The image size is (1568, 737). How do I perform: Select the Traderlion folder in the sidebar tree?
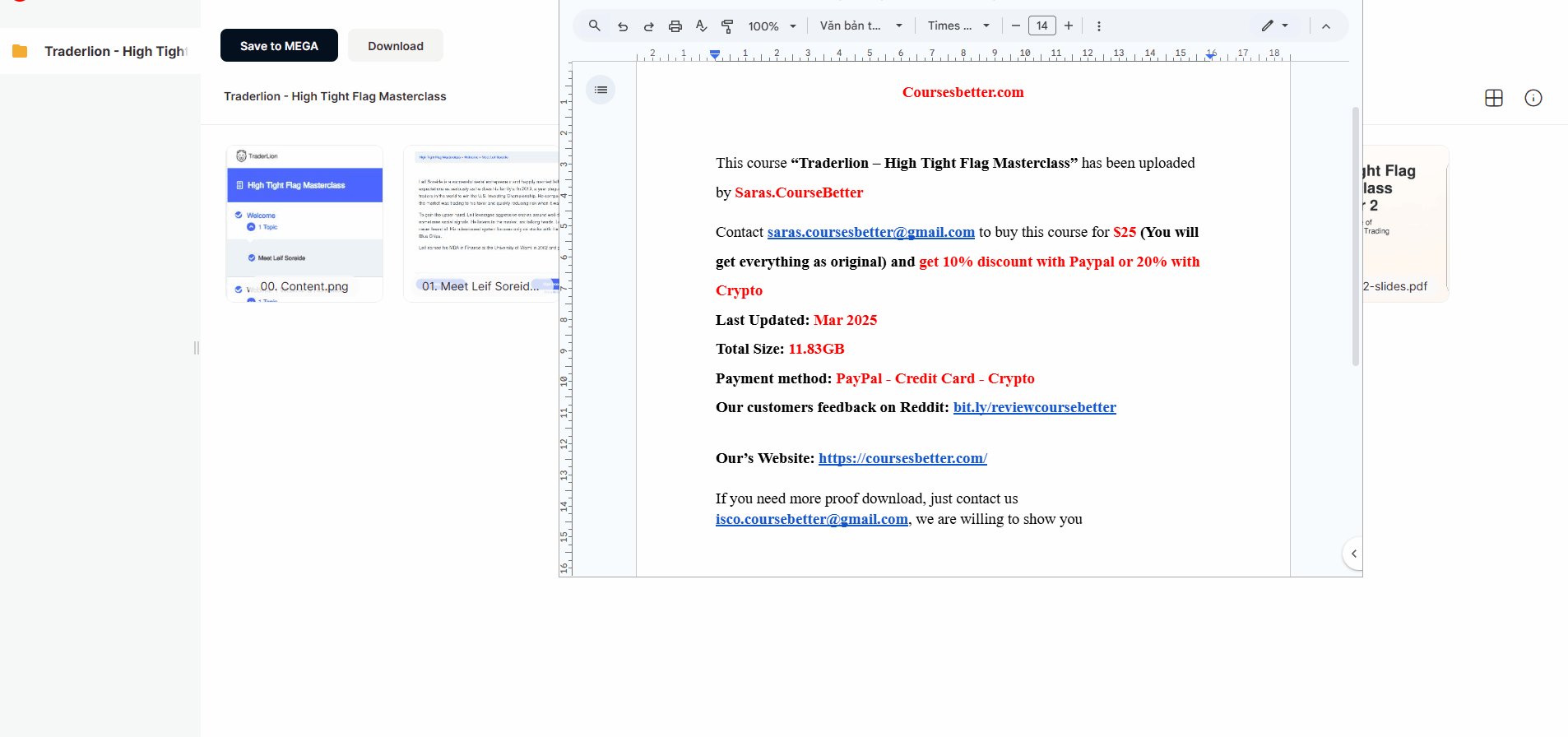pyautogui.click(x=100, y=51)
